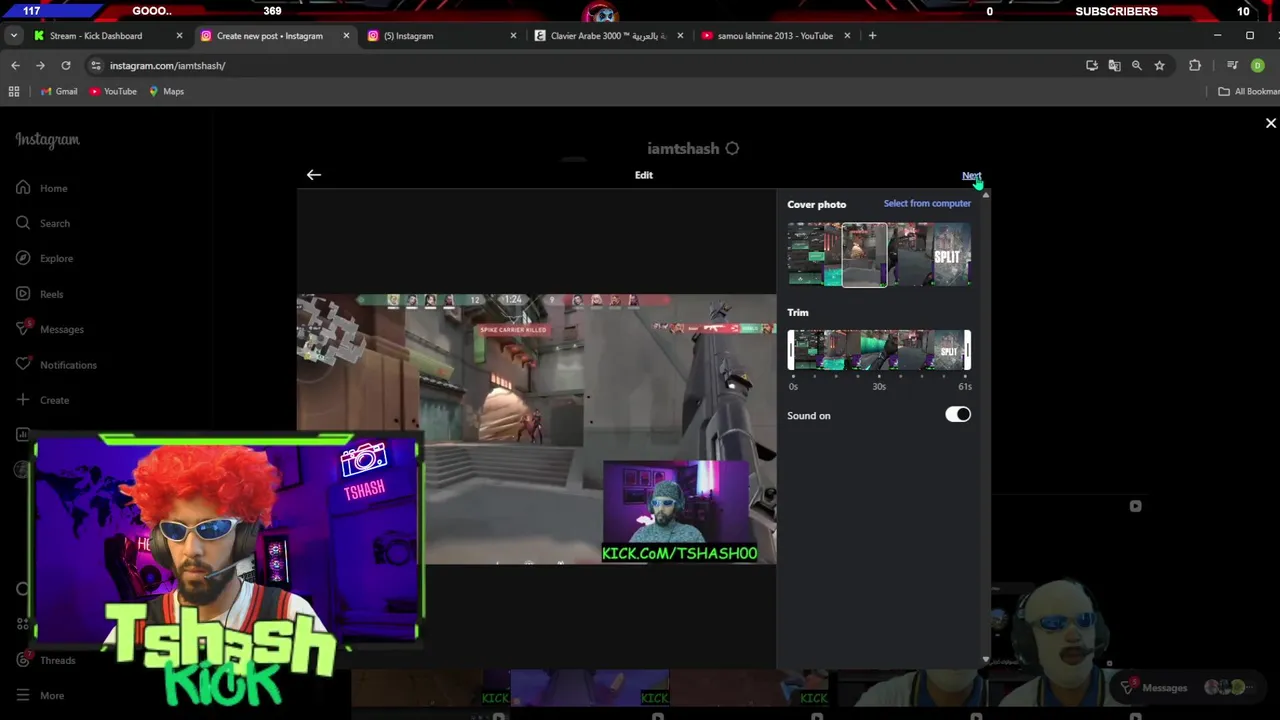Open a new browser tab
This screenshot has width=1280, height=720.
click(x=872, y=36)
